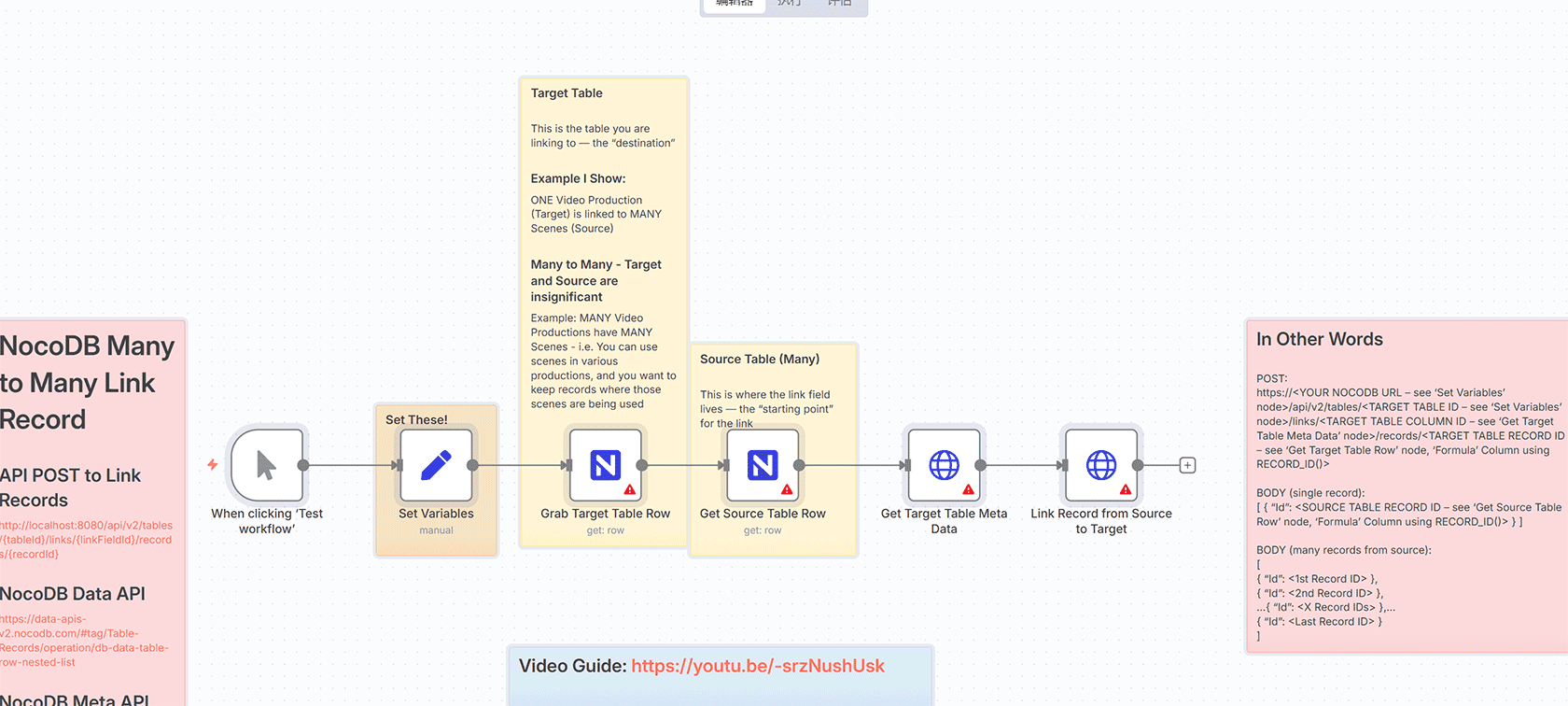Click warning triangle on Get Source Table Row
The width and height of the screenshot is (1568, 706).
pos(787,489)
